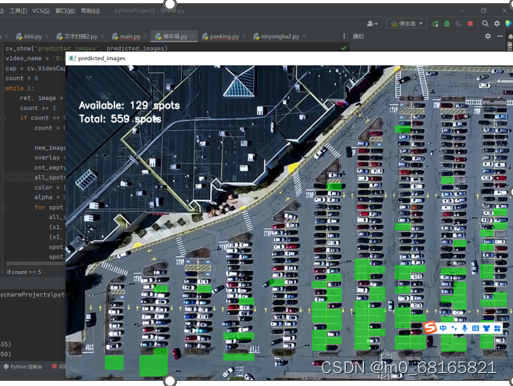
Task: Close the xinyongka2.py tab
Action: coord(304,36)
